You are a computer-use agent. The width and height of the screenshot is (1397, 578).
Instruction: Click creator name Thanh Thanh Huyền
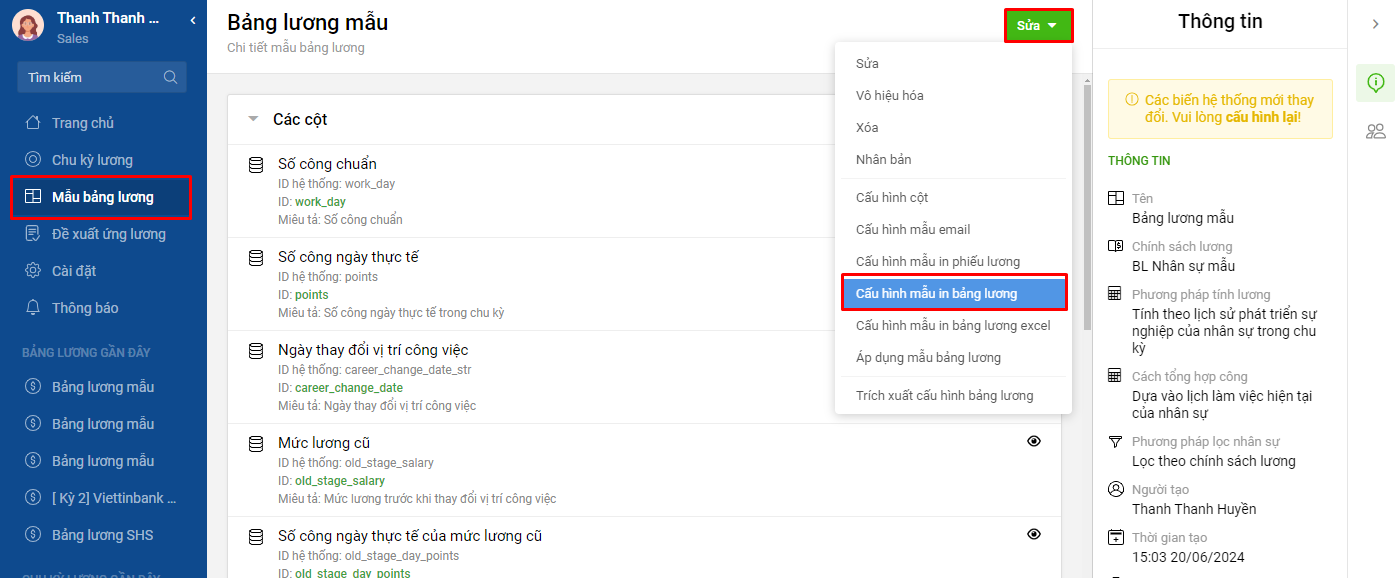(1194, 509)
